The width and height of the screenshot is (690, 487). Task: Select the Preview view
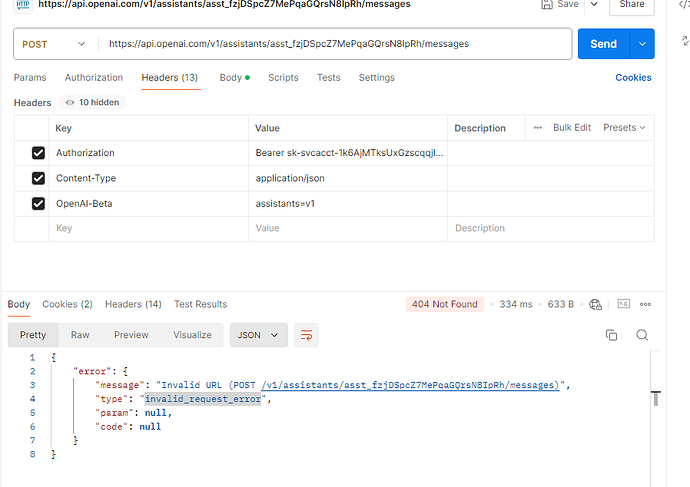(x=131, y=335)
